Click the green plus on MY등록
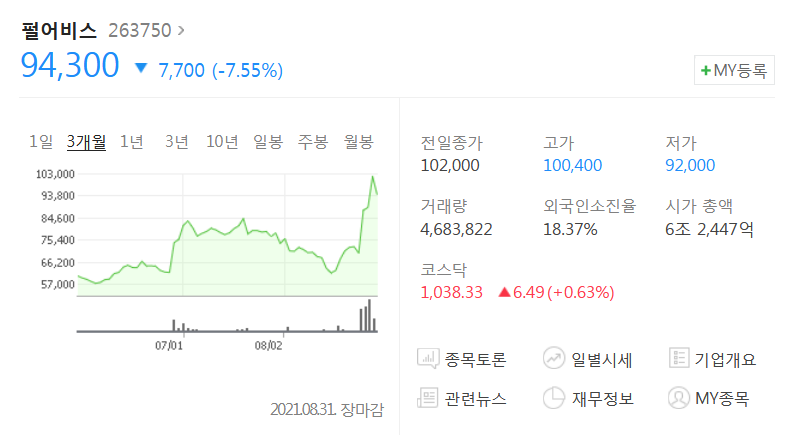This screenshot has width=798, height=435. pos(706,71)
